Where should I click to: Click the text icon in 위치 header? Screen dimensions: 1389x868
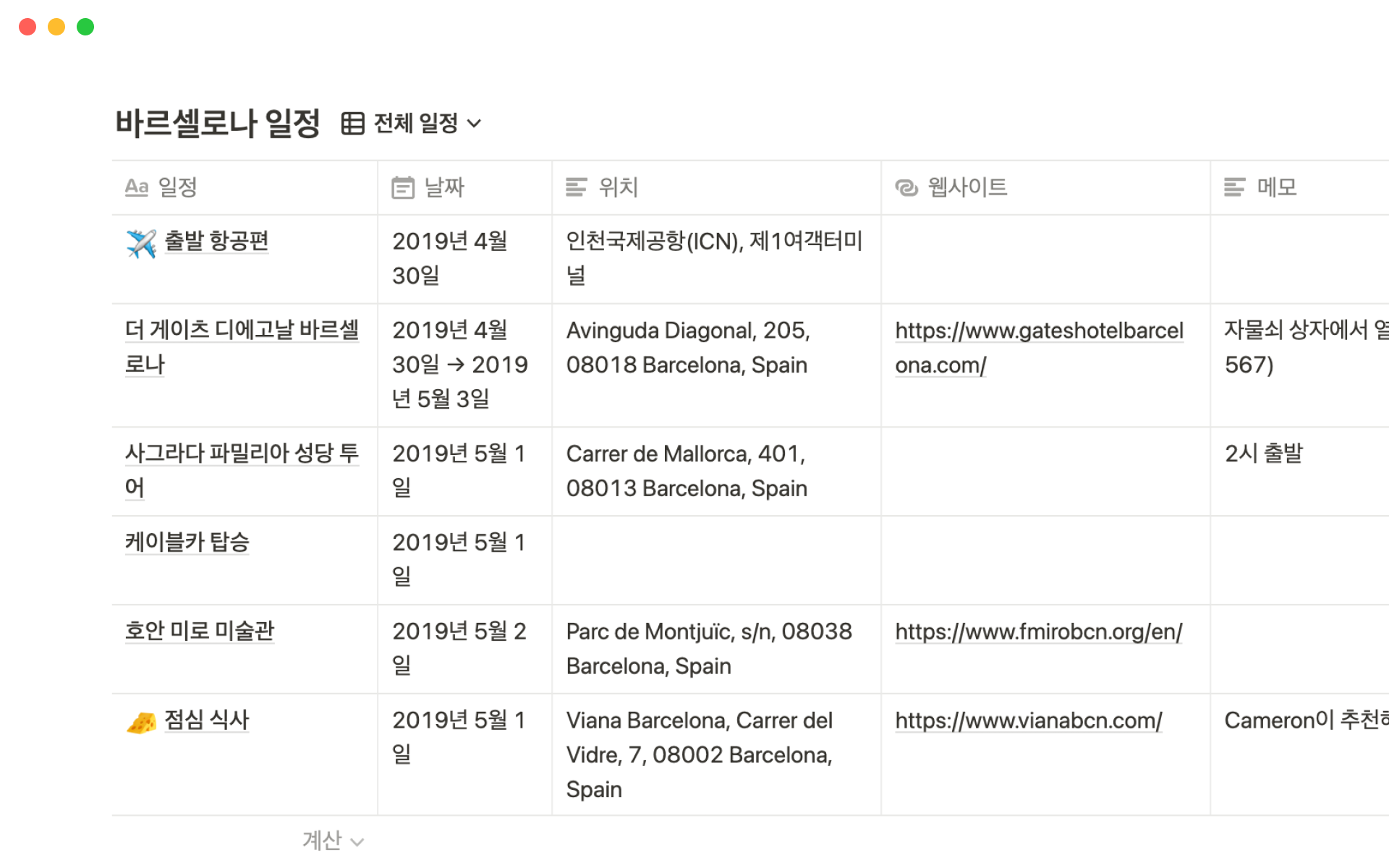pos(577,188)
